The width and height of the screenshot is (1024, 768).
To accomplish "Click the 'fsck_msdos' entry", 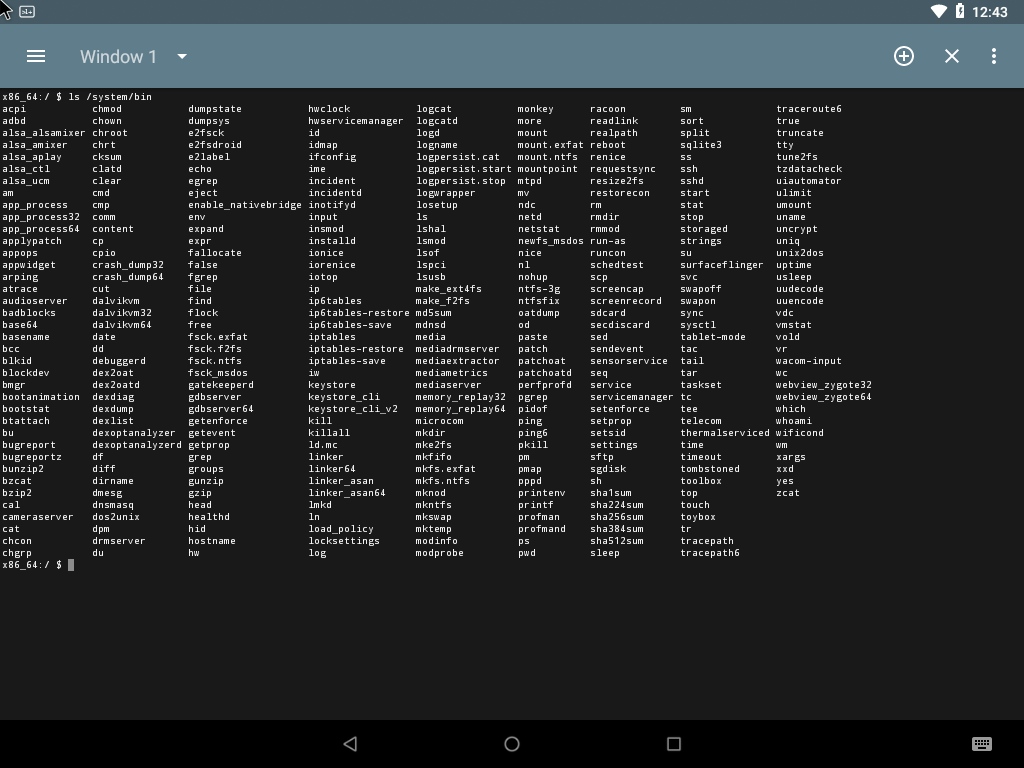I will [218, 373].
